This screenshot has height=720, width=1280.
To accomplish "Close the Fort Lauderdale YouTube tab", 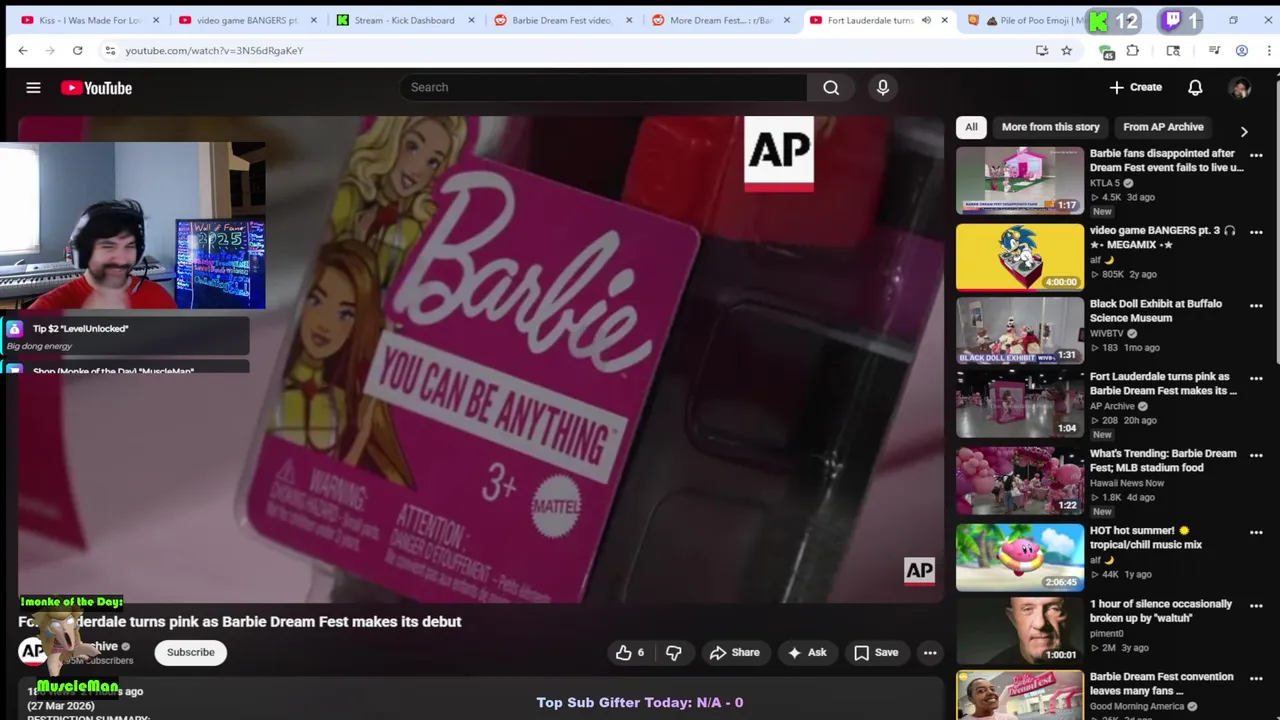I will (x=944, y=20).
